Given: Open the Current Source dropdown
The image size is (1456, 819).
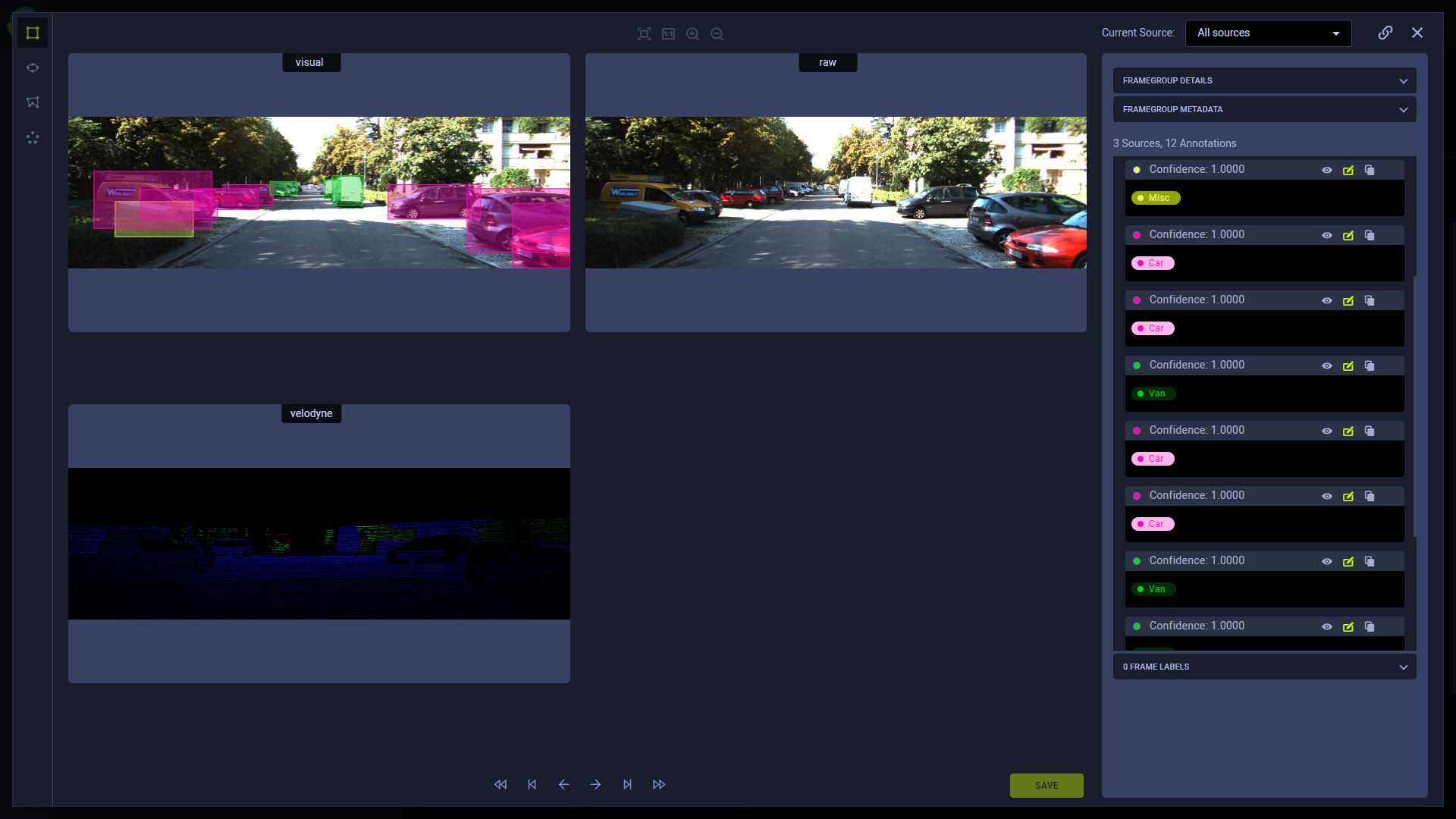Looking at the screenshot, I should [x=1268, y=33].
